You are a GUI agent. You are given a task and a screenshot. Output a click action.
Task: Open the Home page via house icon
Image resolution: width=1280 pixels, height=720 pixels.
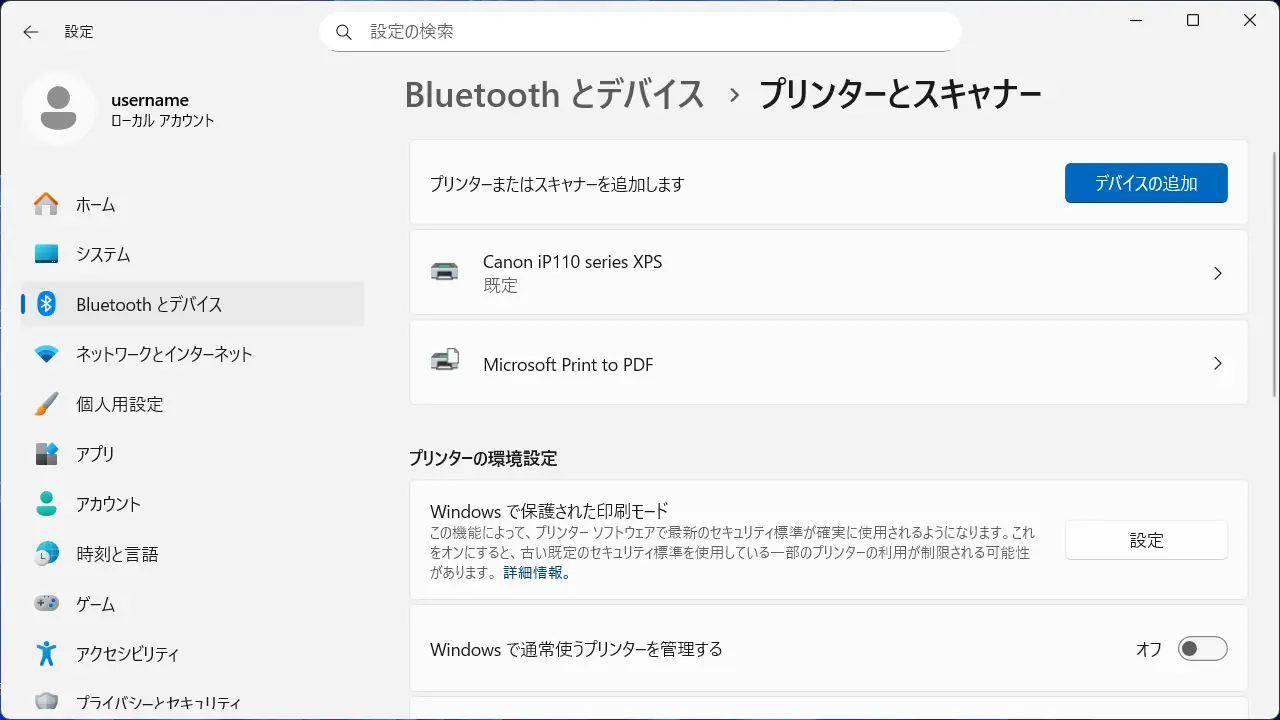pos(46,204)
